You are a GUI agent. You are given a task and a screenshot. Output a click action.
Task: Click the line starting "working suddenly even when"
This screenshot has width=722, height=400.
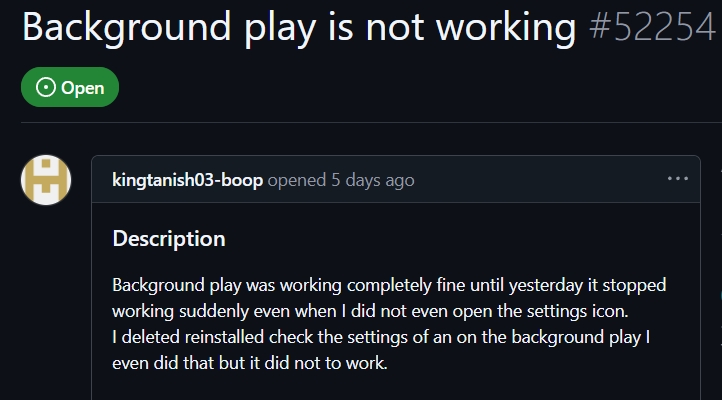coord(370,311)
